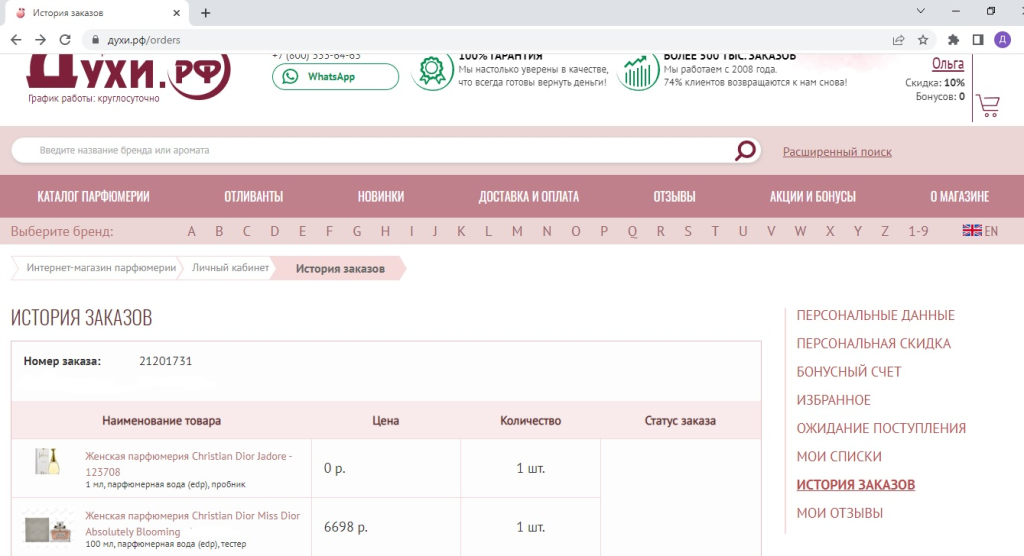Image resolution: width=1024 pixels, height=556 pixels.
Task: Select order number 21201731
Action: coord(165,361)
